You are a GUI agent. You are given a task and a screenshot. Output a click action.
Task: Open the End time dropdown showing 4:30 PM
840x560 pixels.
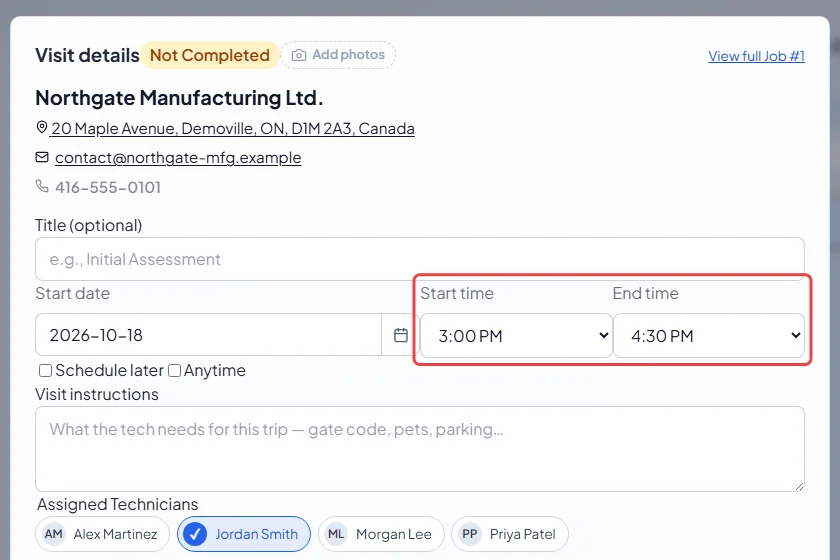(x=709, y=335)
